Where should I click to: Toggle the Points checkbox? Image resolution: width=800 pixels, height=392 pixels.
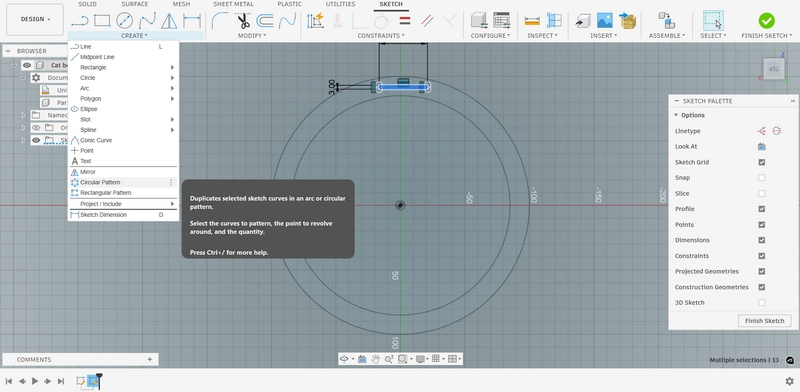click(762, 225)
